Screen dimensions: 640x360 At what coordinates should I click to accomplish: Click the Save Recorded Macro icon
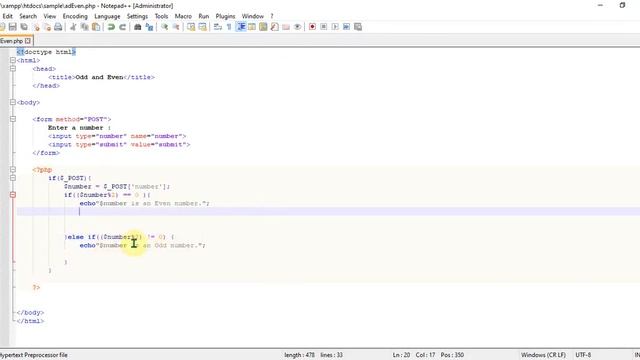[358, 27]
